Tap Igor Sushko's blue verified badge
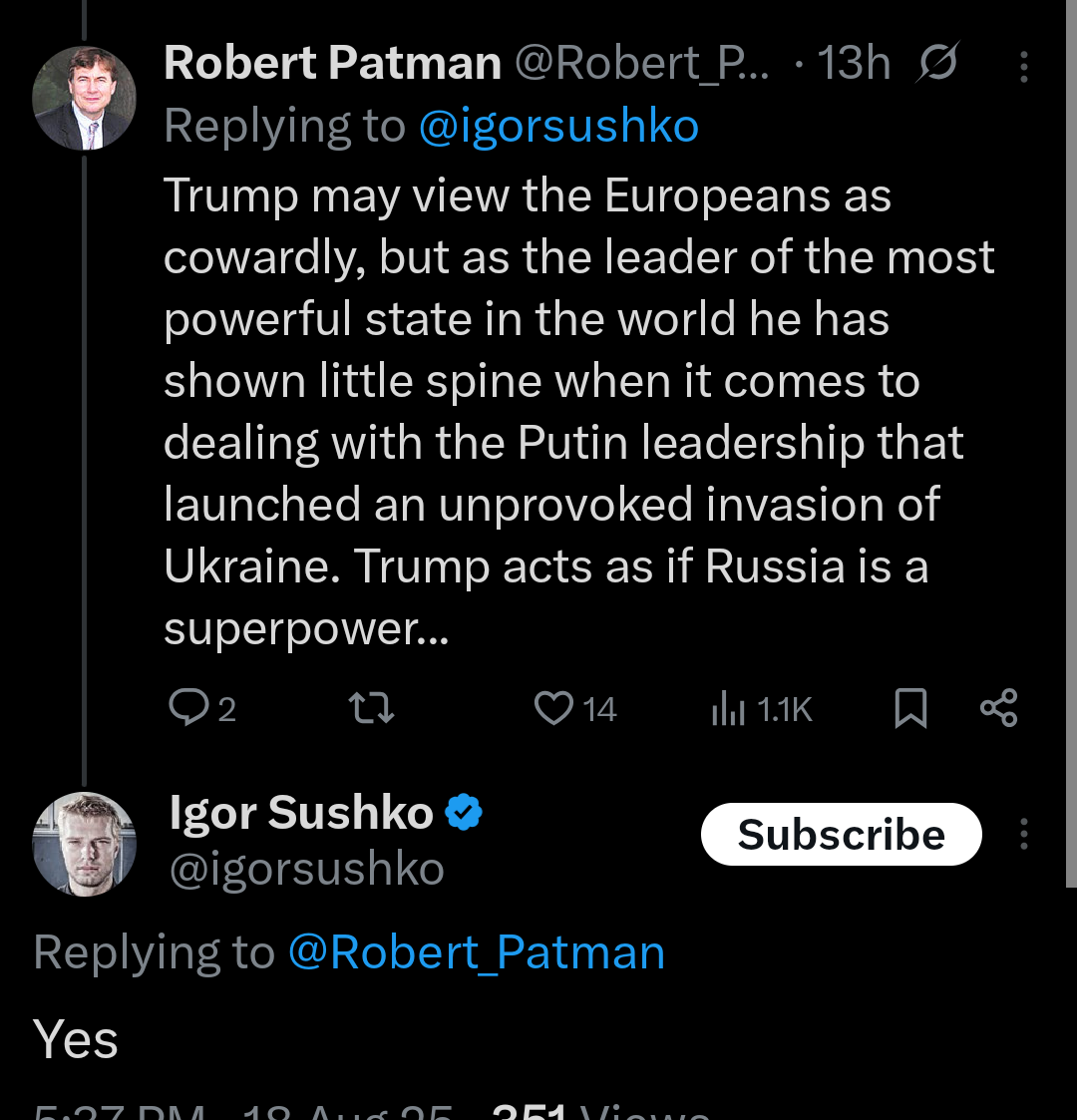 463,813
